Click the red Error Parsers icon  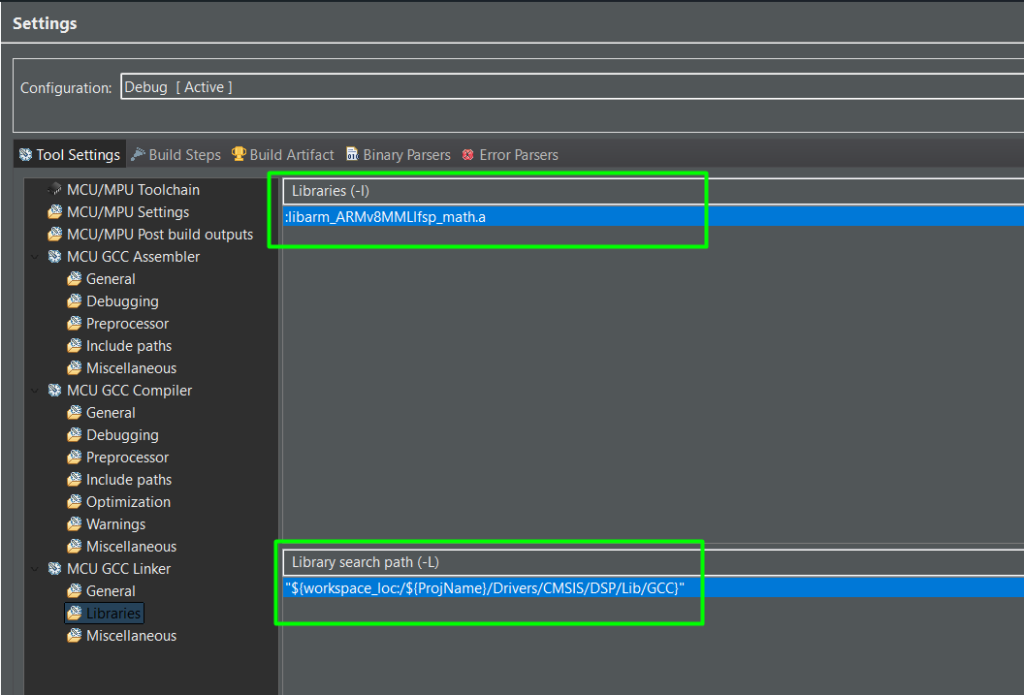(x=468, y=155)
